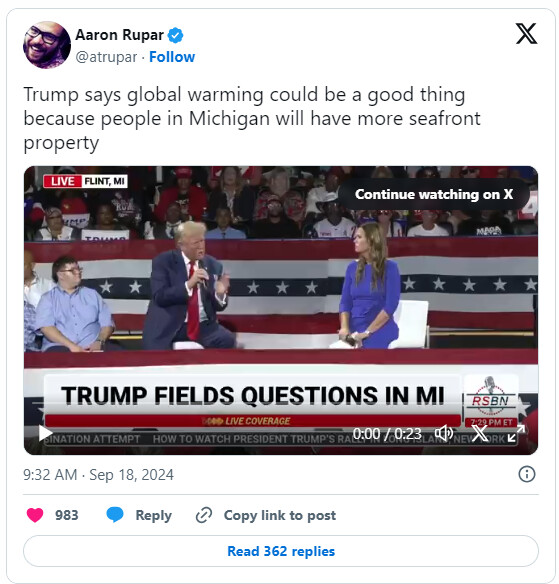Click the X logo in top right corner
The width and height of the screenshot is (559, 584).
[526, 34]
